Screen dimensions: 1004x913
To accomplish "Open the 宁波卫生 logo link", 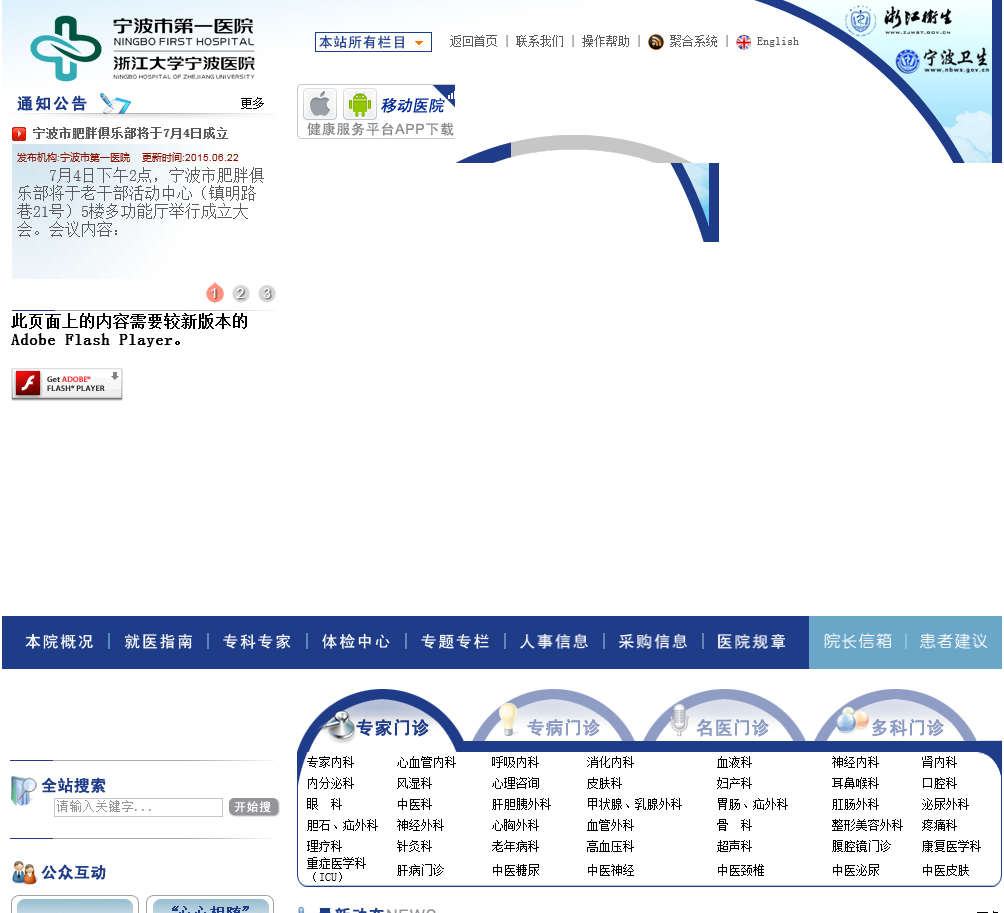I will (941, 61).
